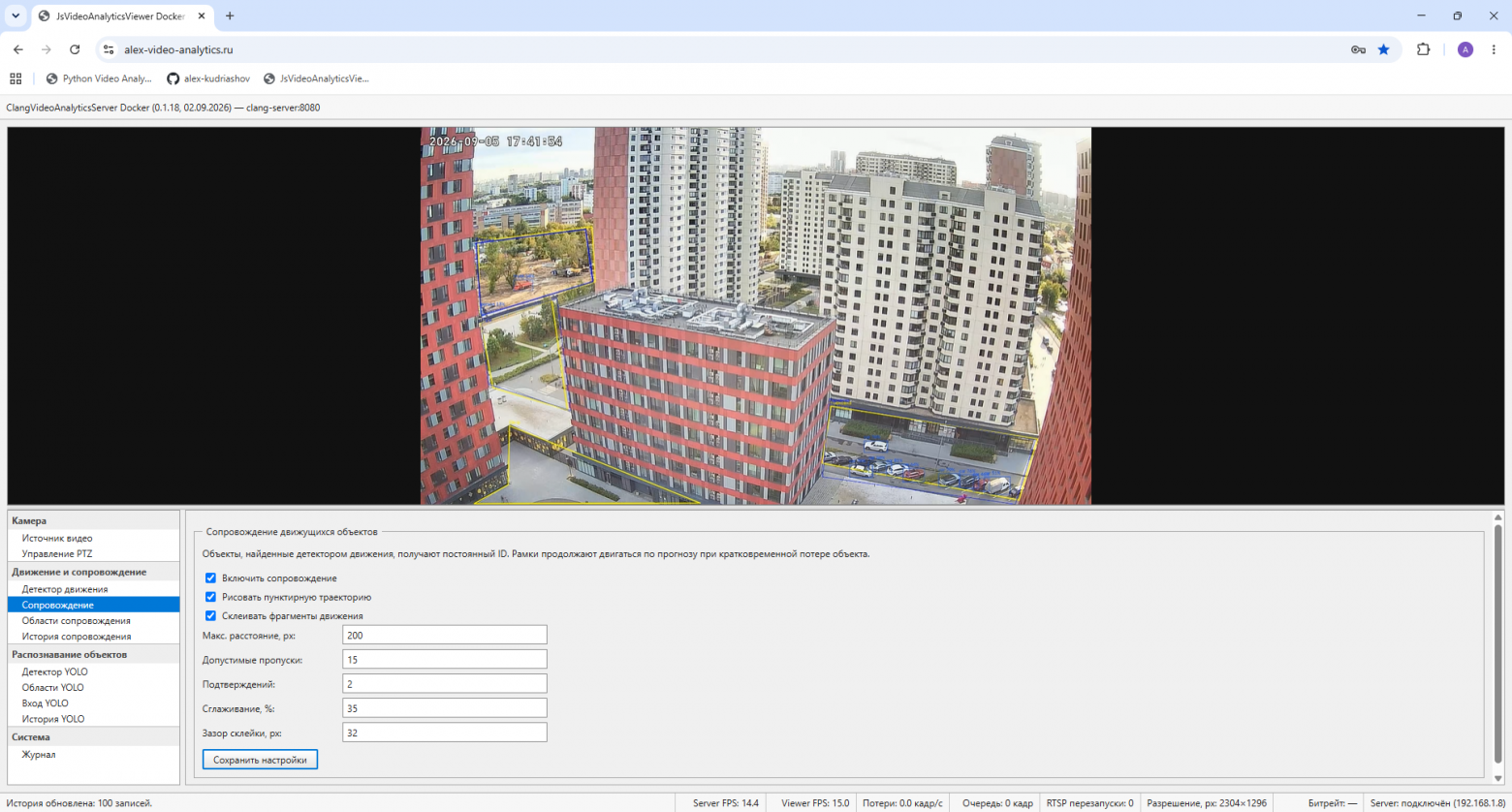The image size is (1512, 812).
Task: Click the Сохранить настройки button
Action: click(x=260, y=760)
